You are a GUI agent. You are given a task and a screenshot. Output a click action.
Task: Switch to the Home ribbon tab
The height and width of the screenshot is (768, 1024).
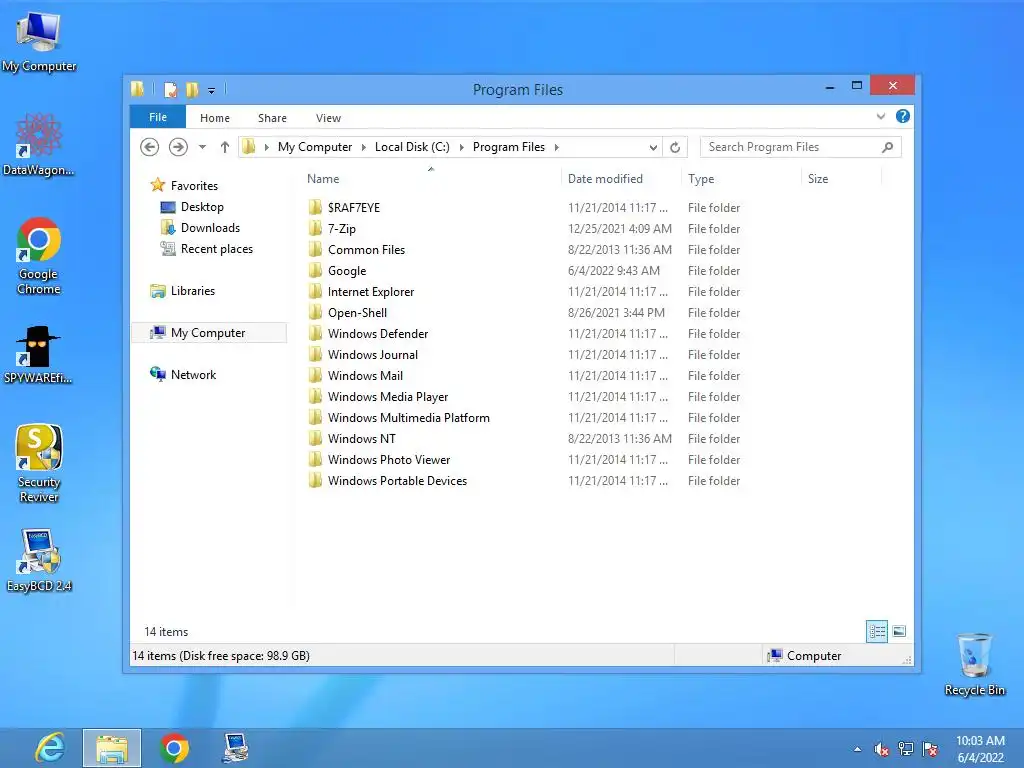[x=215, y=118]
